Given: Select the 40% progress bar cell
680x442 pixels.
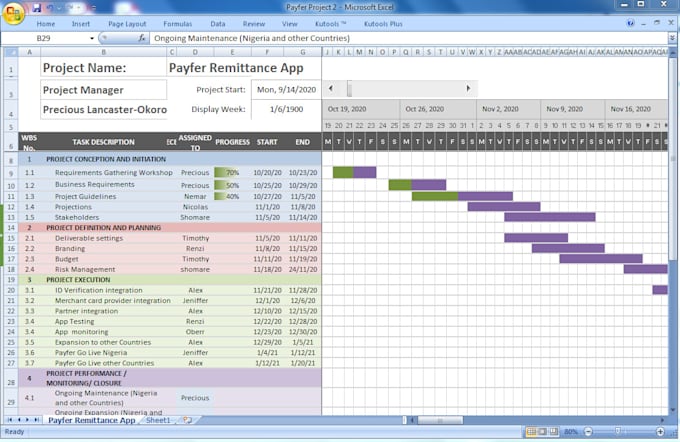Looking at the screenshot, I should tap(232, 196).
